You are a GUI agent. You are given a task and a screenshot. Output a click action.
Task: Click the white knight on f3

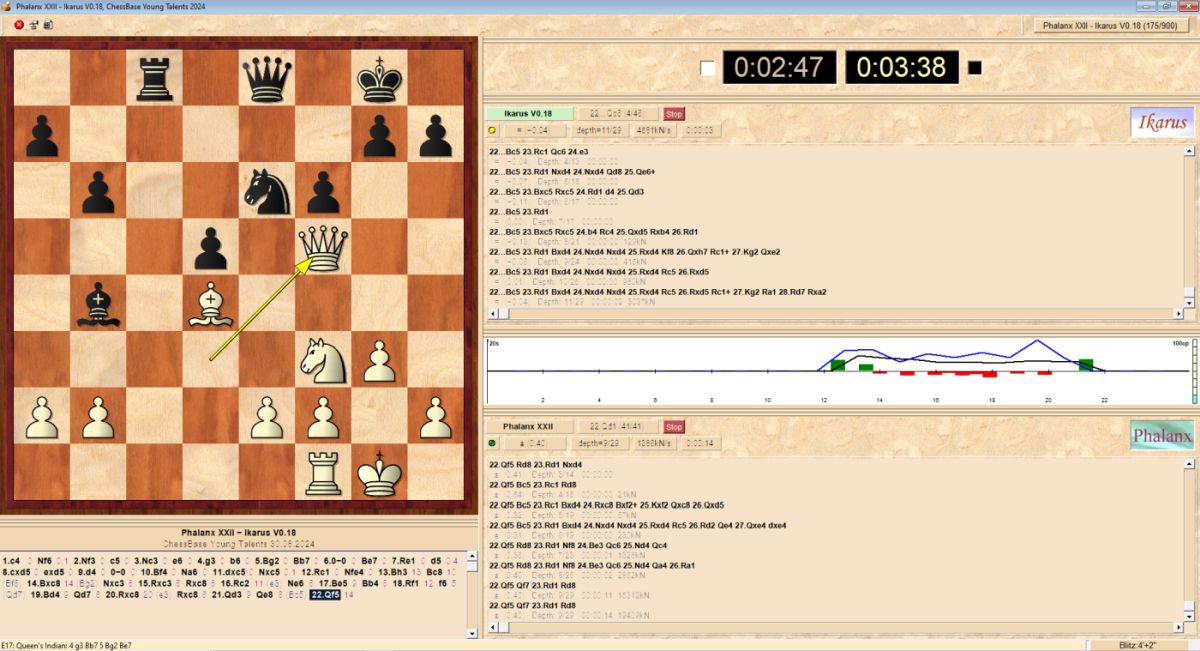(x=324, y=360)
